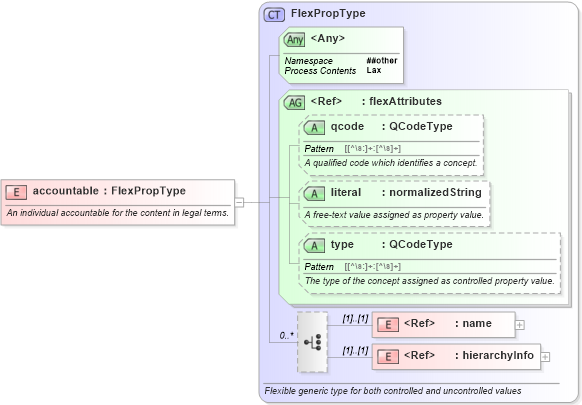This screenshot has height=405, width=582.
Task: Click the free-text value description
Action: point(394,215)
